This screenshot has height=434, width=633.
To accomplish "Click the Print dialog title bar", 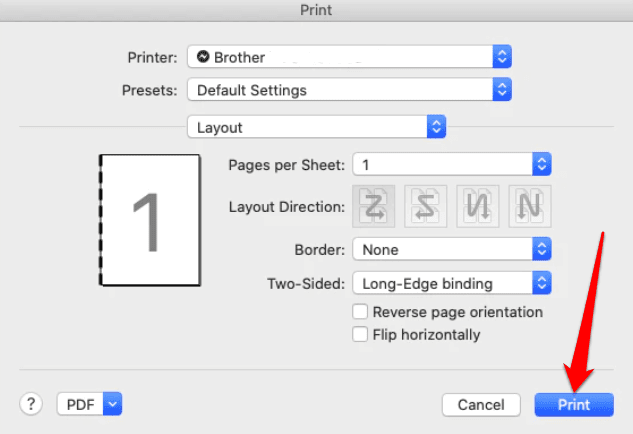I will click(x=316, y=10).
